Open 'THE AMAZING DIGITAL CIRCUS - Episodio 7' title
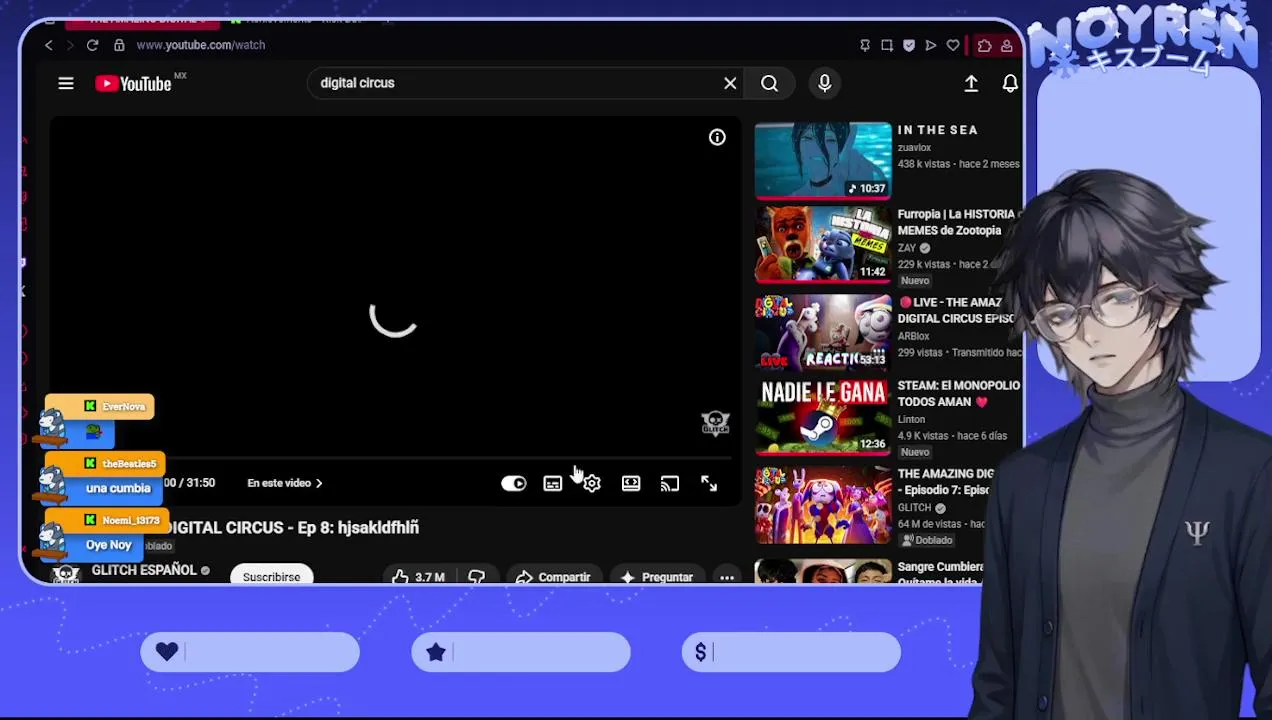The image size is (1272, 720). coord(946,482)
